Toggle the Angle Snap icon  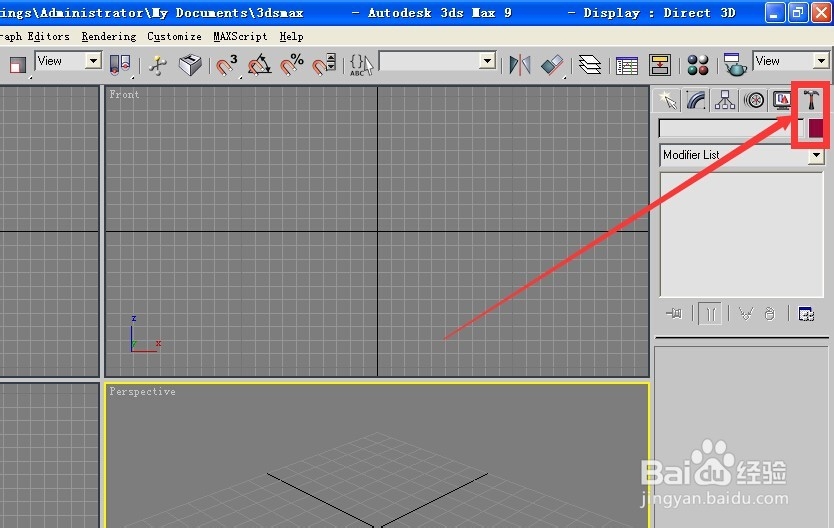pyautogui.click(x=260, y=65)
